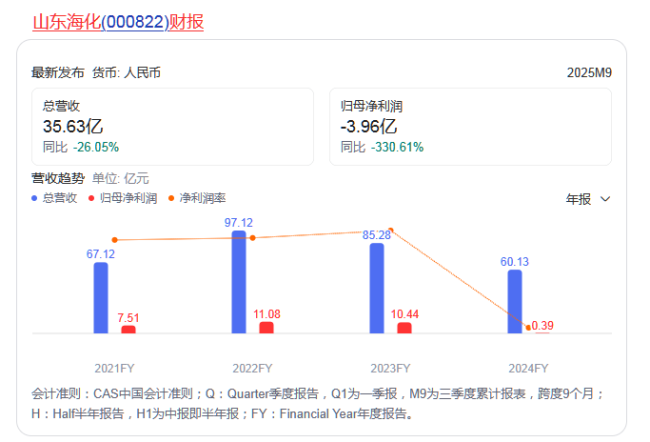The width and height of the screenshot is (650, 442).
Task: Select the 2021FY red profit bar 7.51
Action: coord(129,329)
